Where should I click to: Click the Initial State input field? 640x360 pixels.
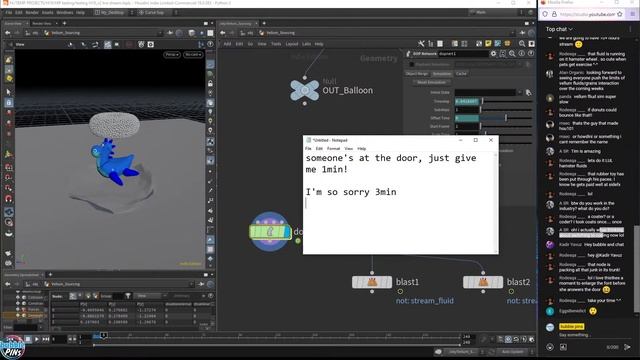pos(485,93)
